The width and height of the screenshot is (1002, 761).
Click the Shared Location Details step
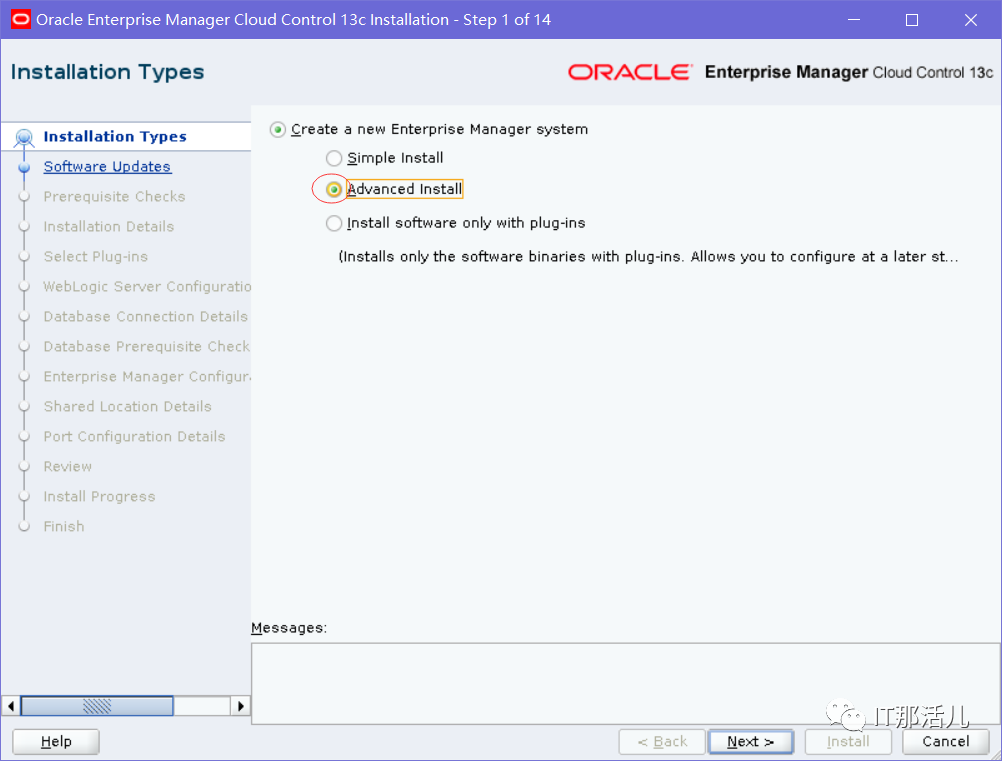point(127,407)
